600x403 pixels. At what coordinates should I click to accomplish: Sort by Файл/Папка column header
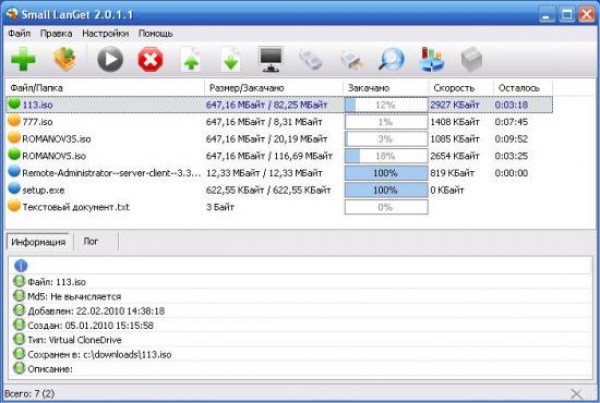pyautogui.click(x=105, y=88)
